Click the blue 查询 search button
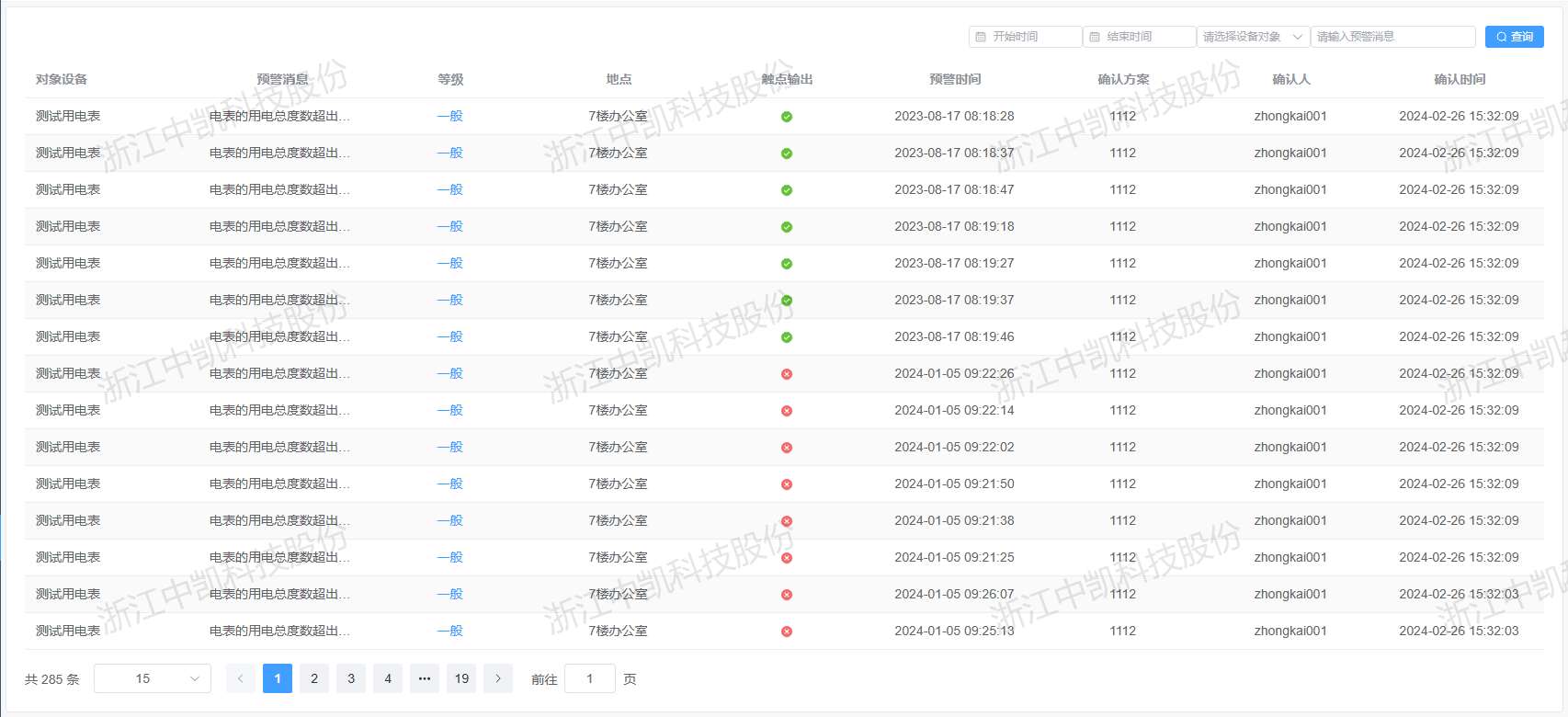This screenshot has width=1568, height=717. 1514,37
